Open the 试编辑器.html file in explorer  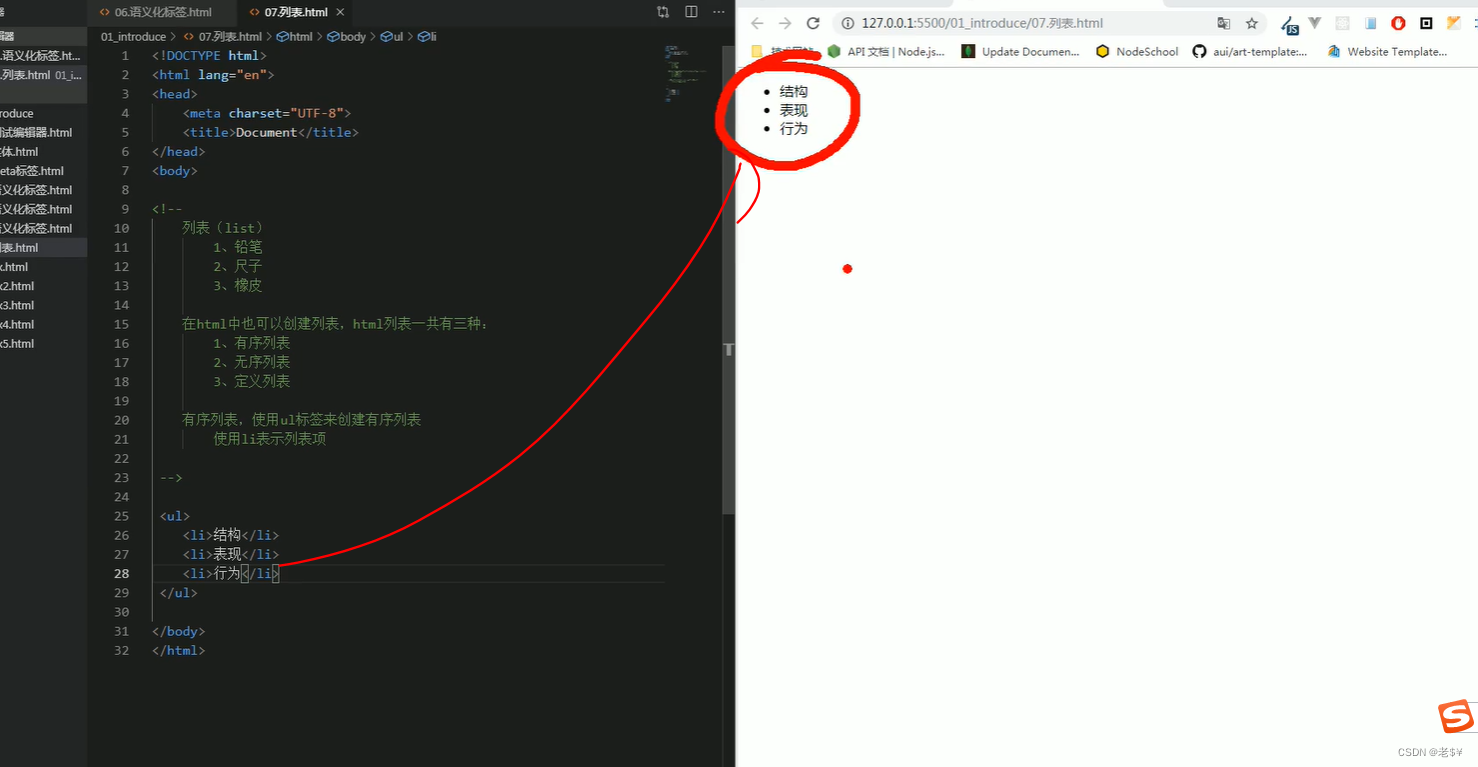coord(36,132)
